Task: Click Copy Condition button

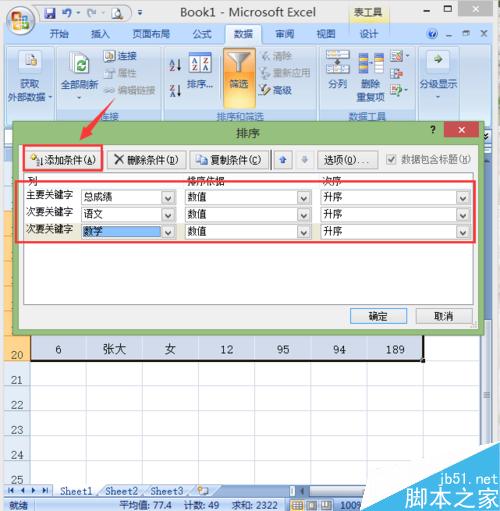Action: [x=228, y=160]
